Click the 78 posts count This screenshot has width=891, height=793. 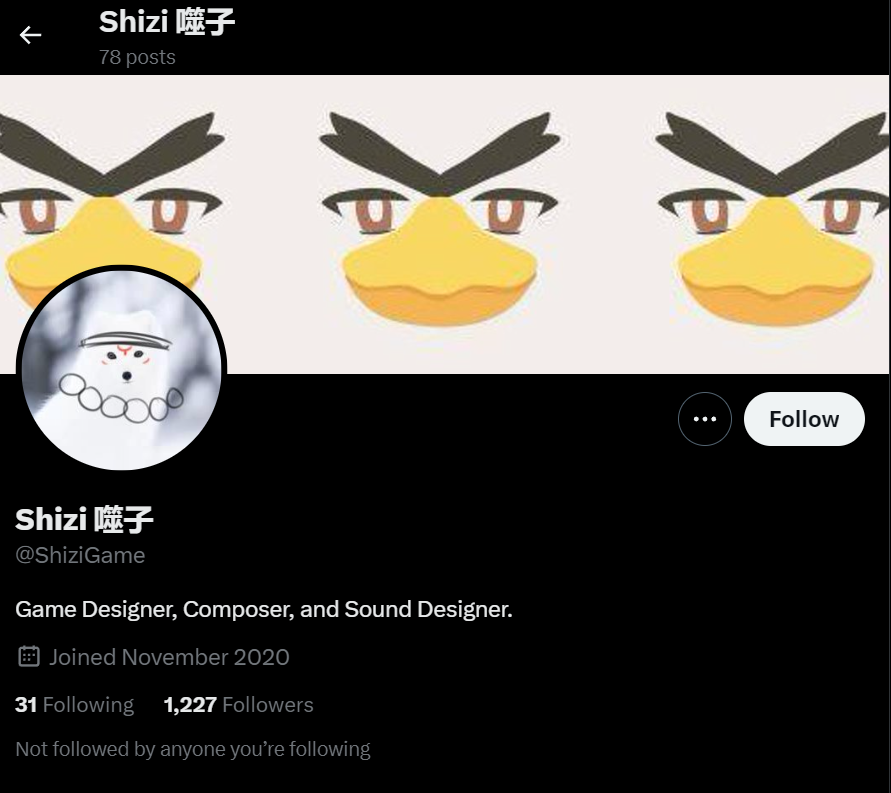(x=137, y=57)
